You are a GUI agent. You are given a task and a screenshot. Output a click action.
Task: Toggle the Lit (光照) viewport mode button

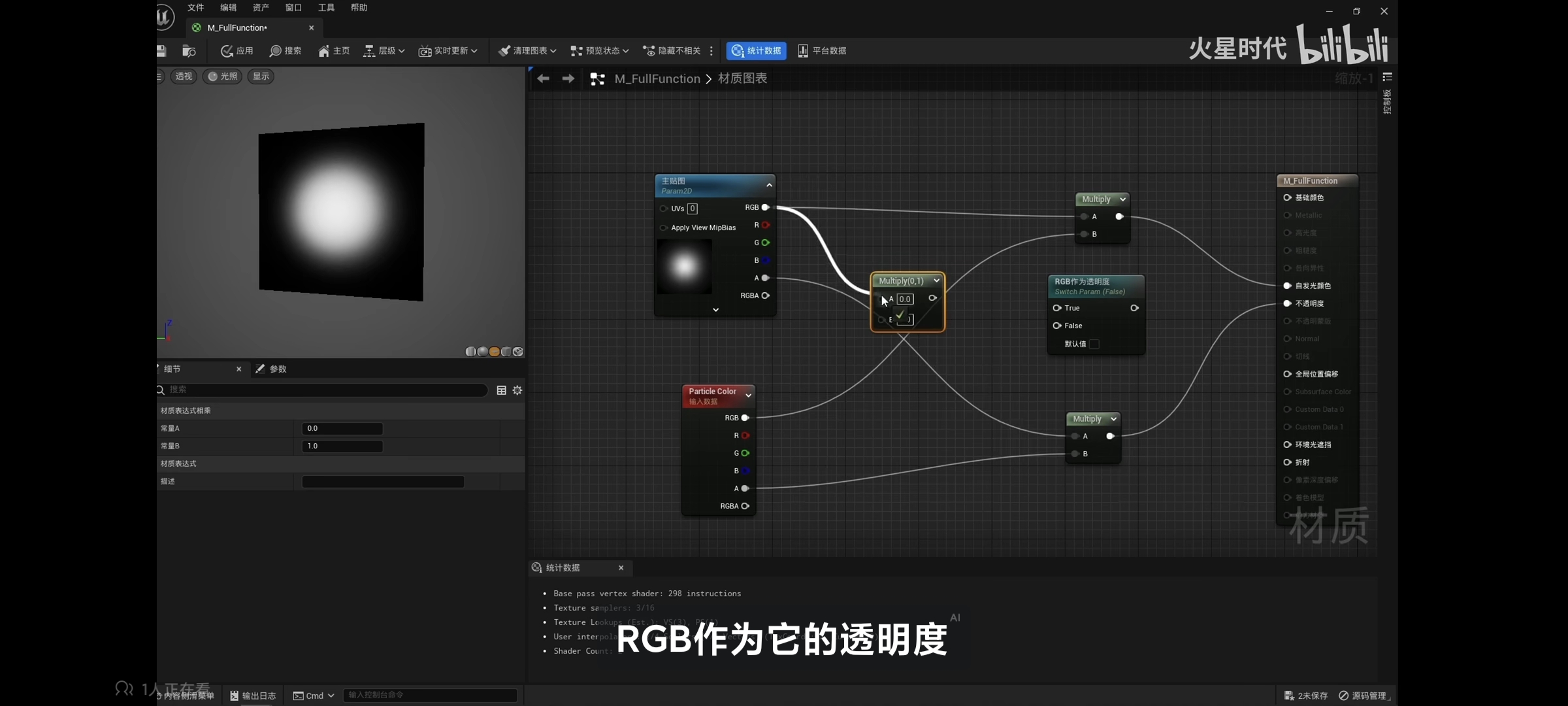(x=222, y=76)
